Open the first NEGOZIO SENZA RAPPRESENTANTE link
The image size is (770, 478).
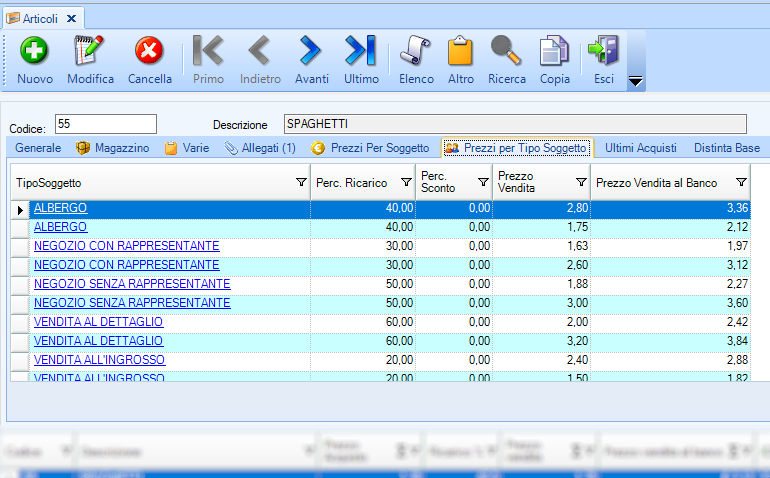coord(131,284)
